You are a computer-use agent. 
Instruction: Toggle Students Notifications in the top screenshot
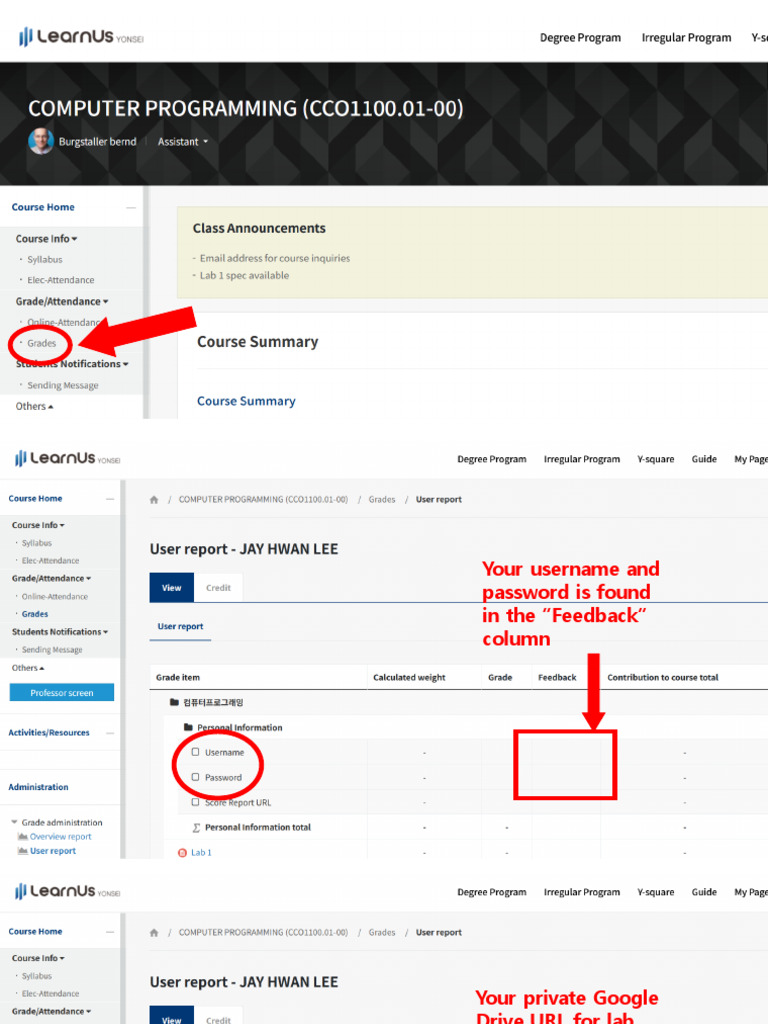[72, 364]
